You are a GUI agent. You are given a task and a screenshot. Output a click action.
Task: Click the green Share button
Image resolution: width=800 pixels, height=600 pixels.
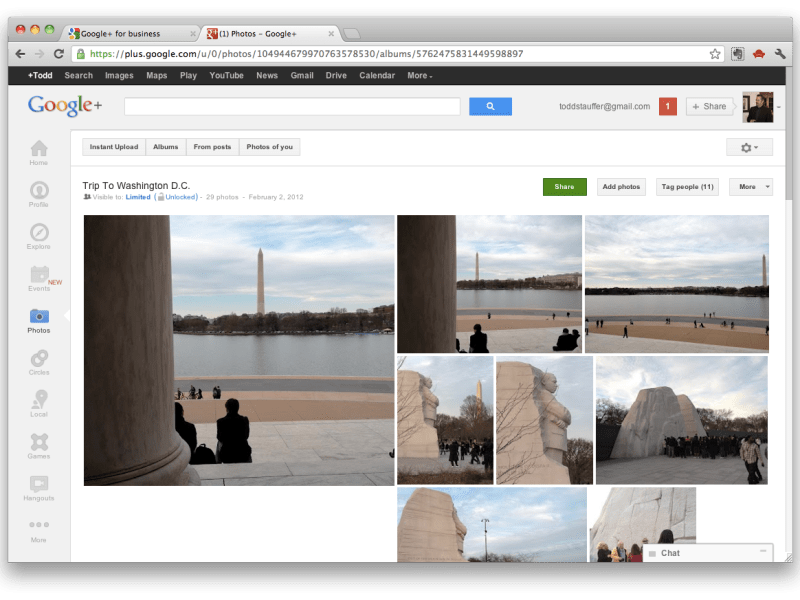pyautogui.click(x=564, y=187)
